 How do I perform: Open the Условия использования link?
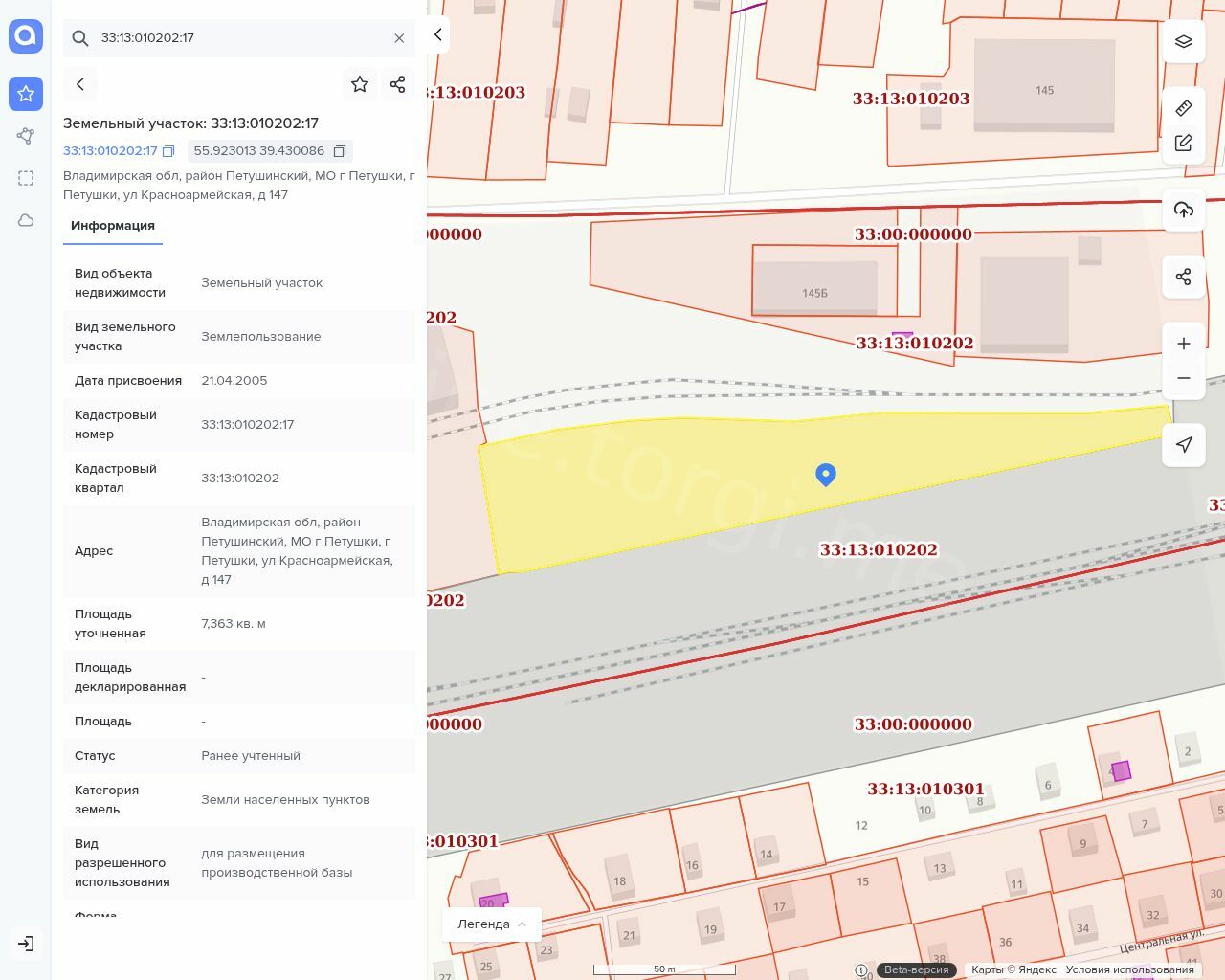[x=1129, y=969]
